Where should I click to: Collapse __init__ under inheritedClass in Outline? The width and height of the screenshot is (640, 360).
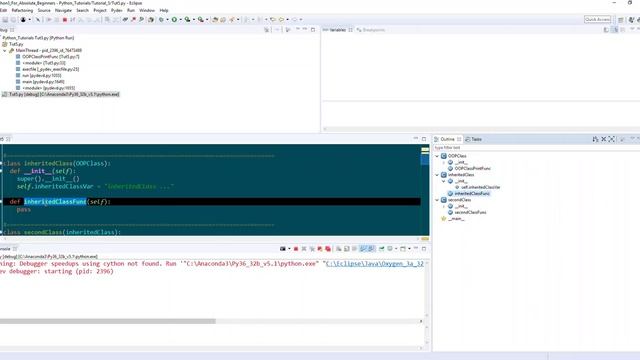coord(444,181)
